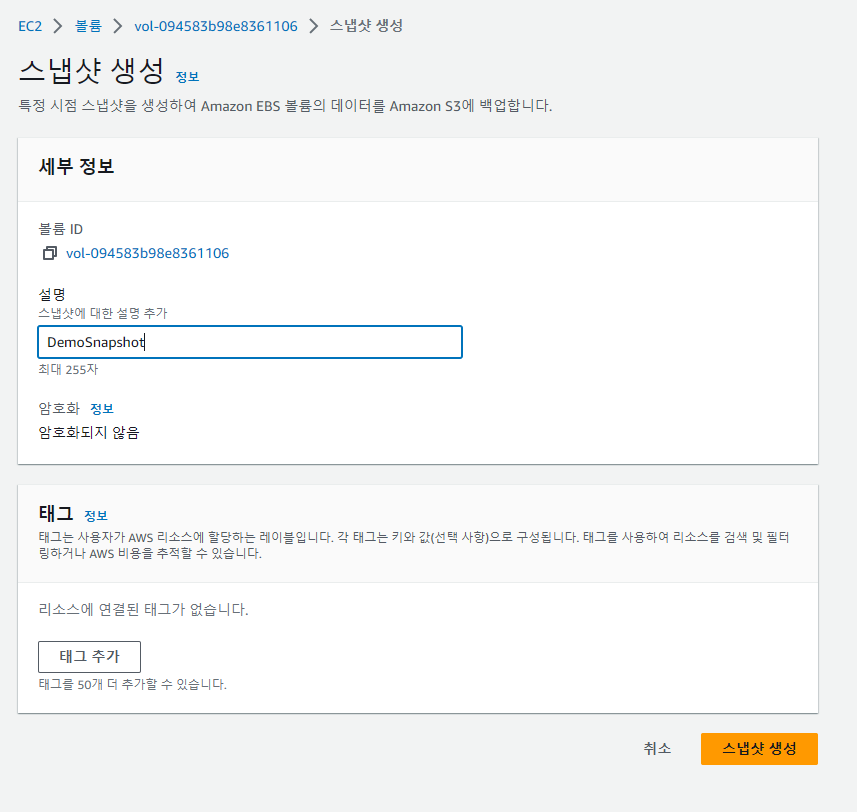Viewport: 857px width, 812px height.
Task: Click the 암호화되지 않음 text
Action: coord(89,433)
